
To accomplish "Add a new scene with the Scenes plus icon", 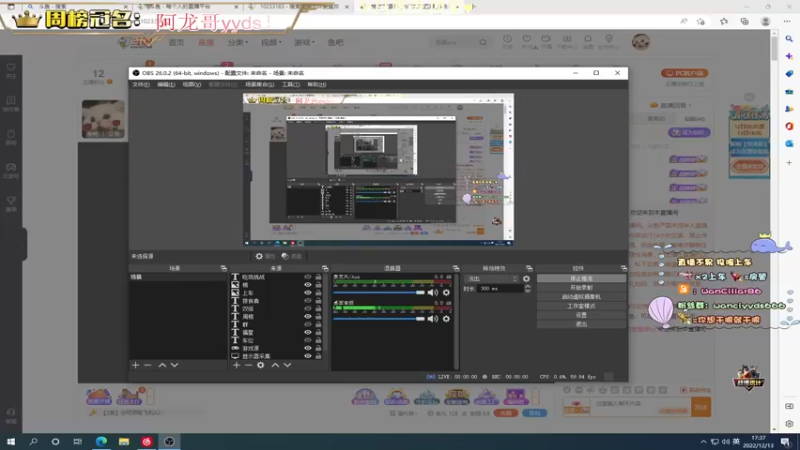I will pos(136,365).
